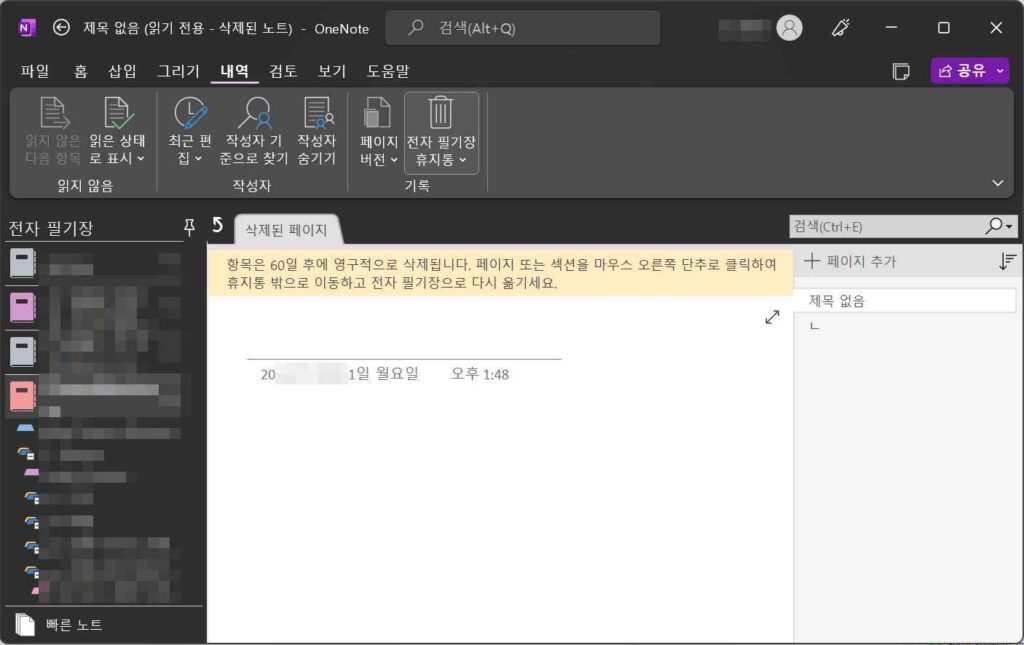Go back with the back arrow button
The height and width of the screenshot is (645, 1024).
coord(61,27)
